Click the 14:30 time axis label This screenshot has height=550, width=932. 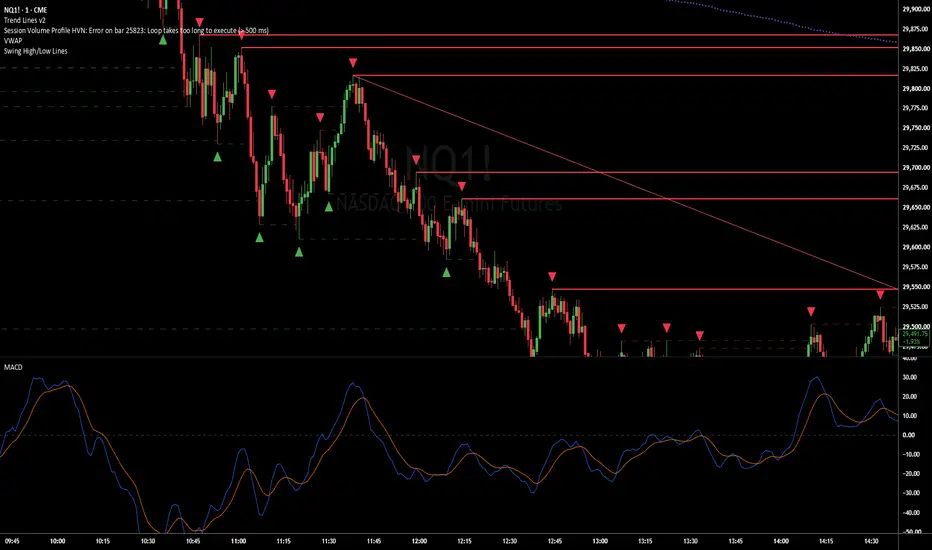point(871,542)
